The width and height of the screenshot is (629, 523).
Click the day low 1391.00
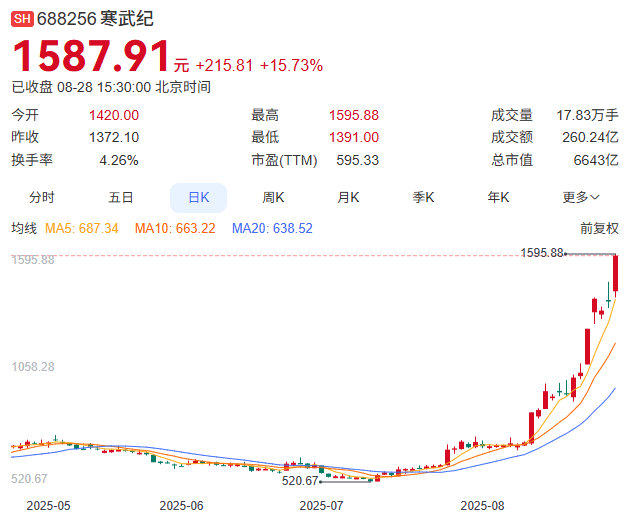[354, 138]
